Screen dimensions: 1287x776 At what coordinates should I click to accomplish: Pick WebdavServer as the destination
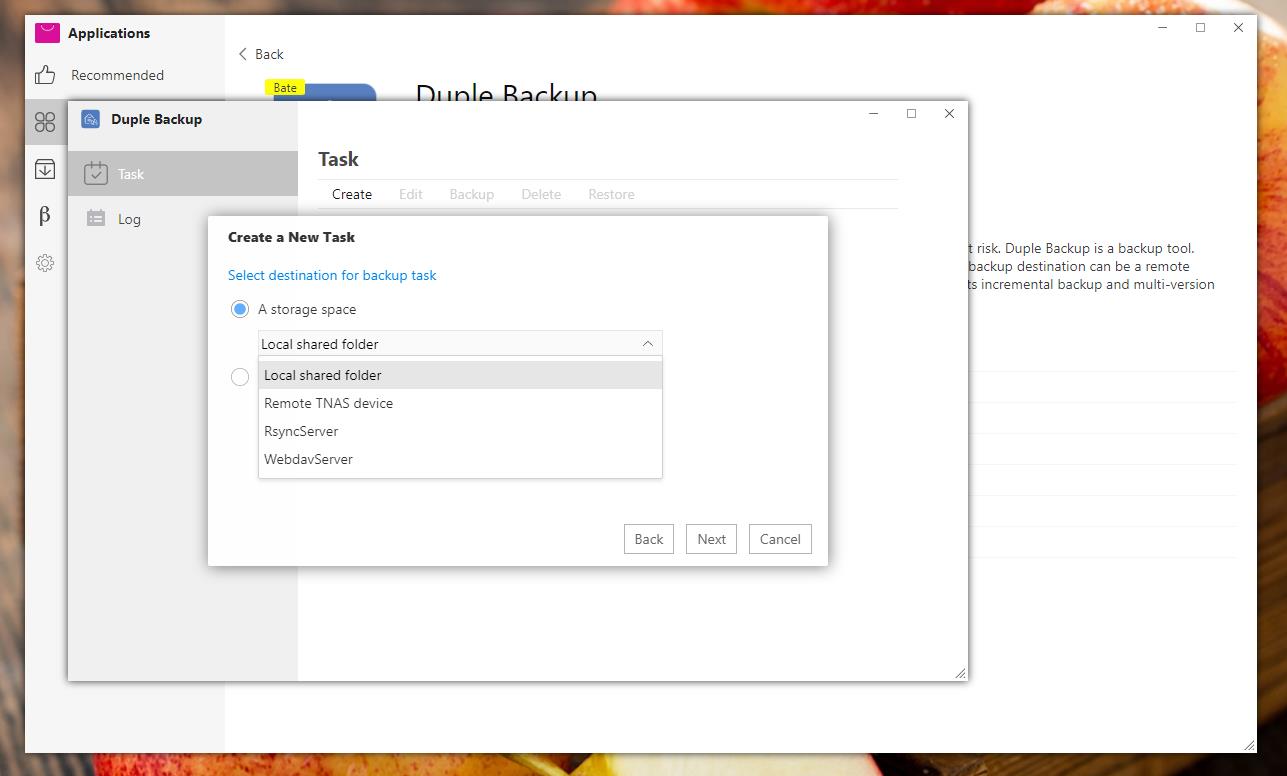click(308, 459)
